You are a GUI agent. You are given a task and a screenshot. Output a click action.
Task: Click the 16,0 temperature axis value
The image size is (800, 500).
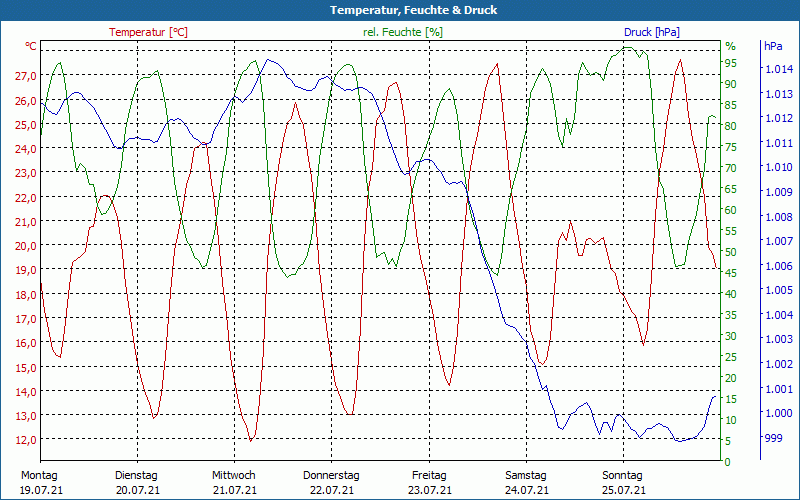[x=26, y=343]
